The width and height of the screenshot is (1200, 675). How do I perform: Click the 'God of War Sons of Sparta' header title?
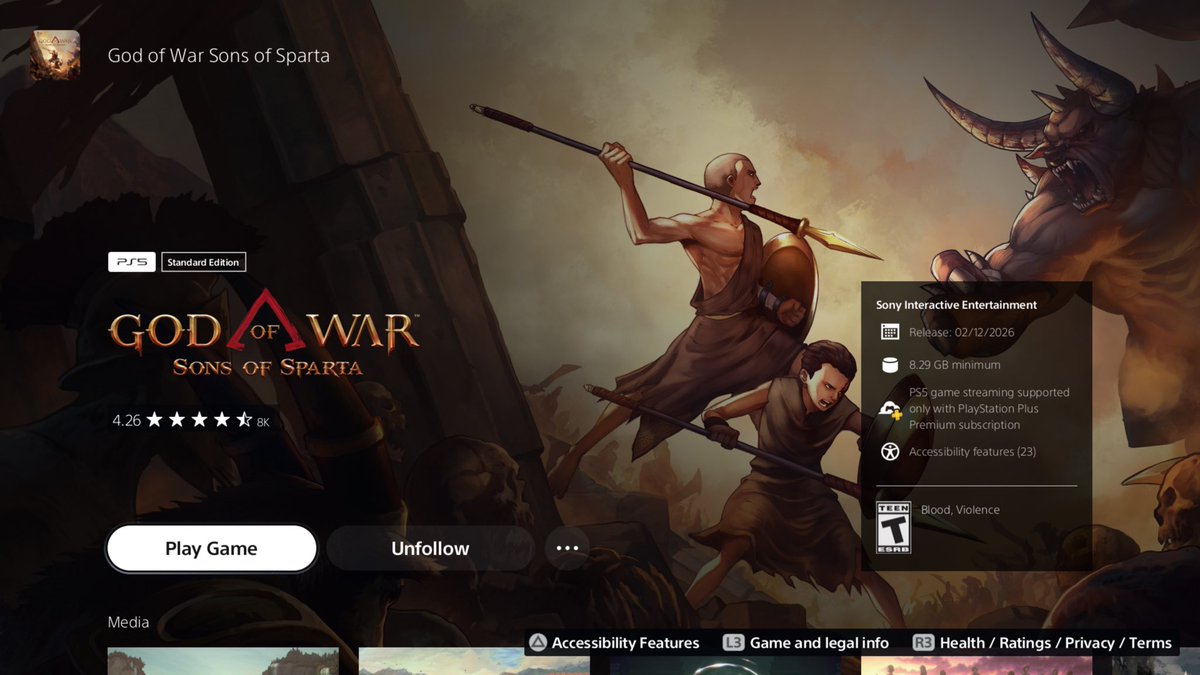(218, 55)
